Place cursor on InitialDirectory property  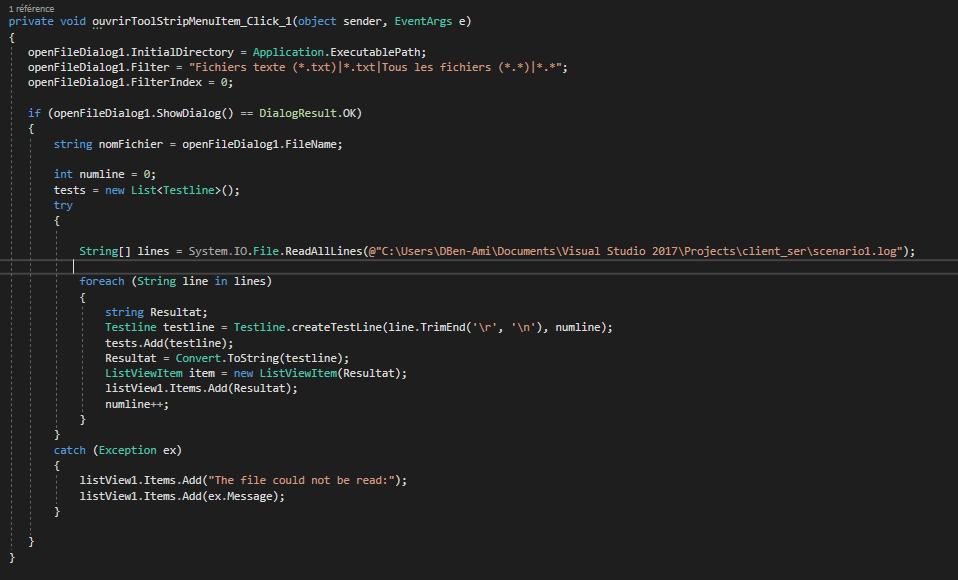point(182,52)
